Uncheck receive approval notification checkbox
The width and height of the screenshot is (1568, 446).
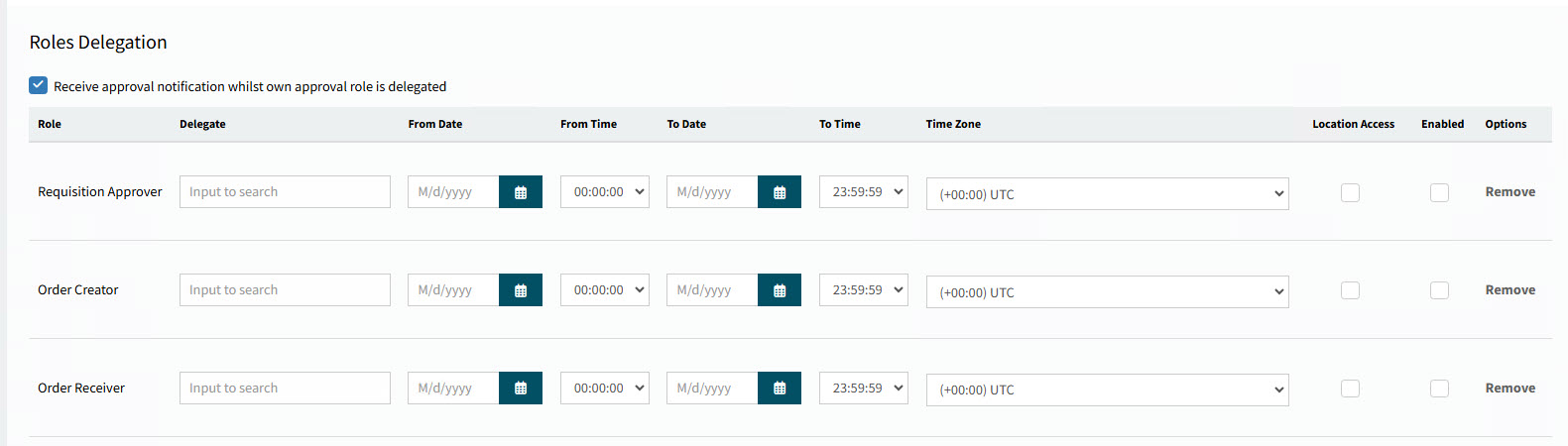[39, 85]
